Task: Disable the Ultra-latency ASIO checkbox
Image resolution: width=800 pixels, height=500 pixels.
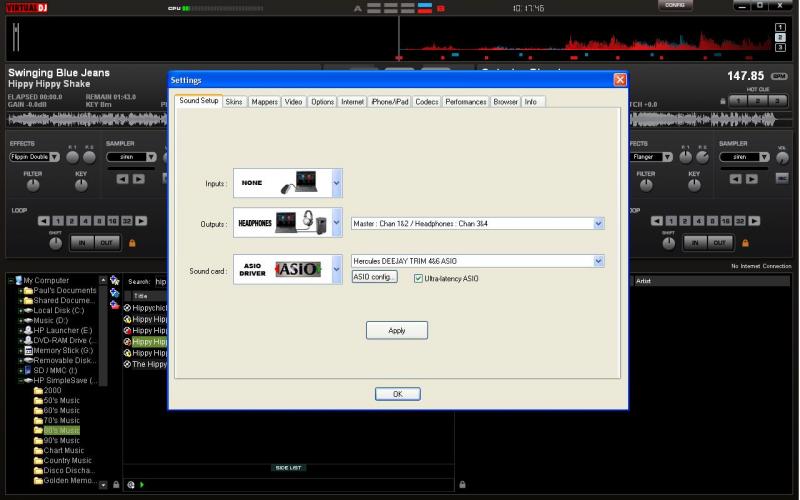Action: [x=419, y=278]
